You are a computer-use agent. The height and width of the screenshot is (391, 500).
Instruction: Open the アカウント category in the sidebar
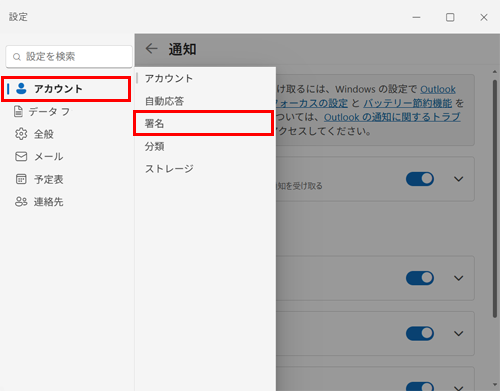tap(66, 89)
